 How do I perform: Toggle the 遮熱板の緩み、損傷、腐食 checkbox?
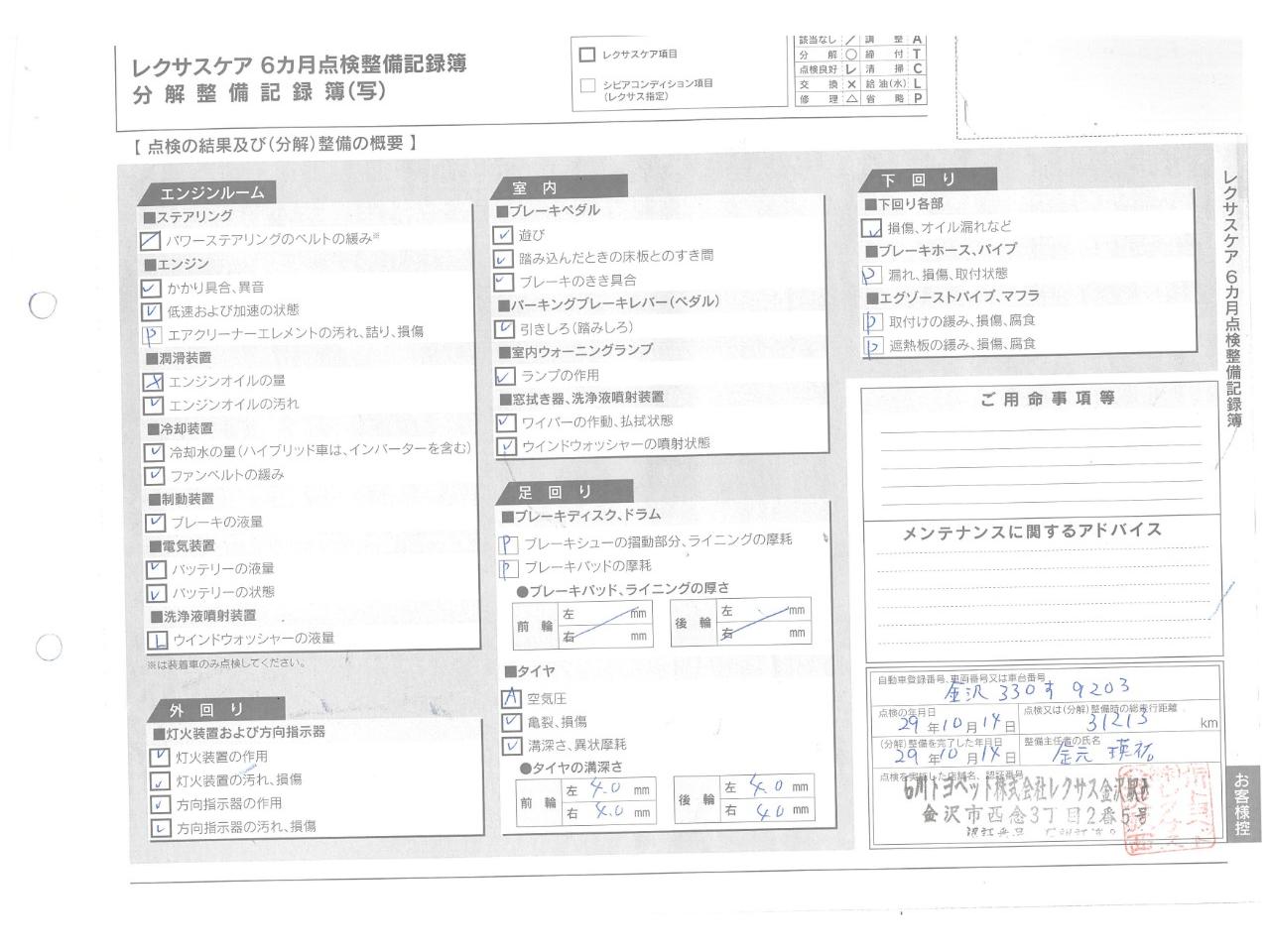pyautogui.click(x=873, y=346)
